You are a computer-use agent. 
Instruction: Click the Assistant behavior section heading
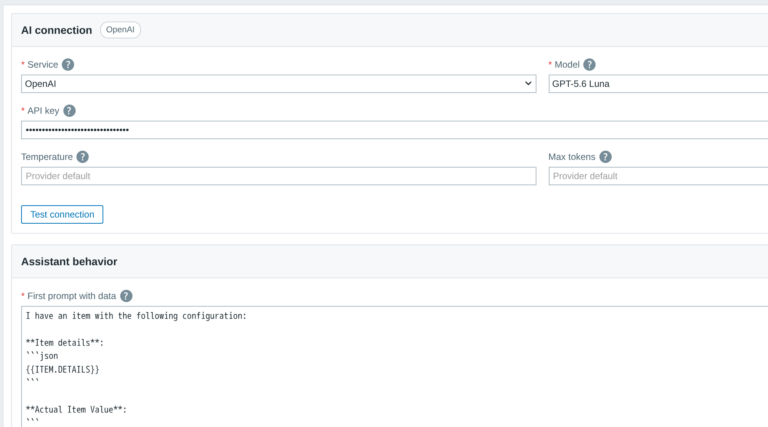click(x=69, y=261)
